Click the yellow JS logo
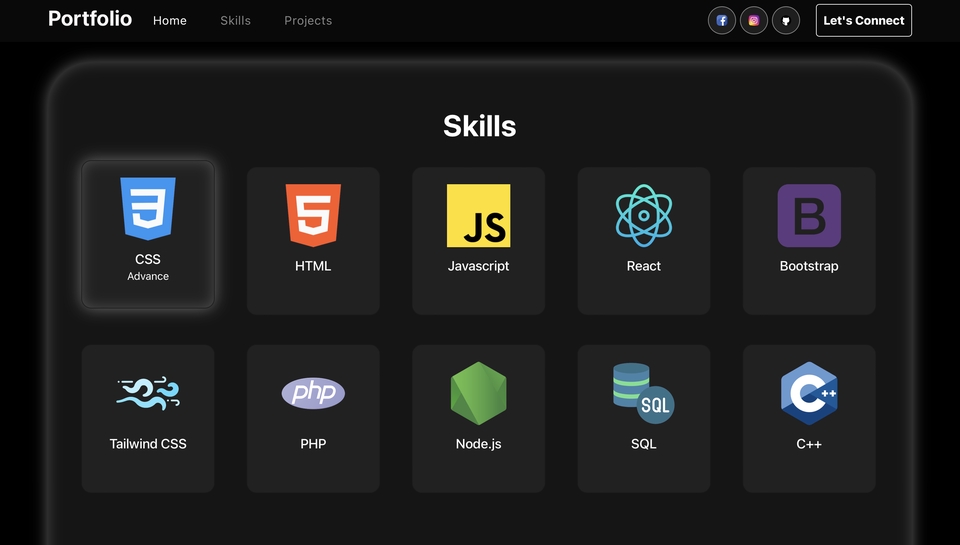 click(x=479, y=216)
